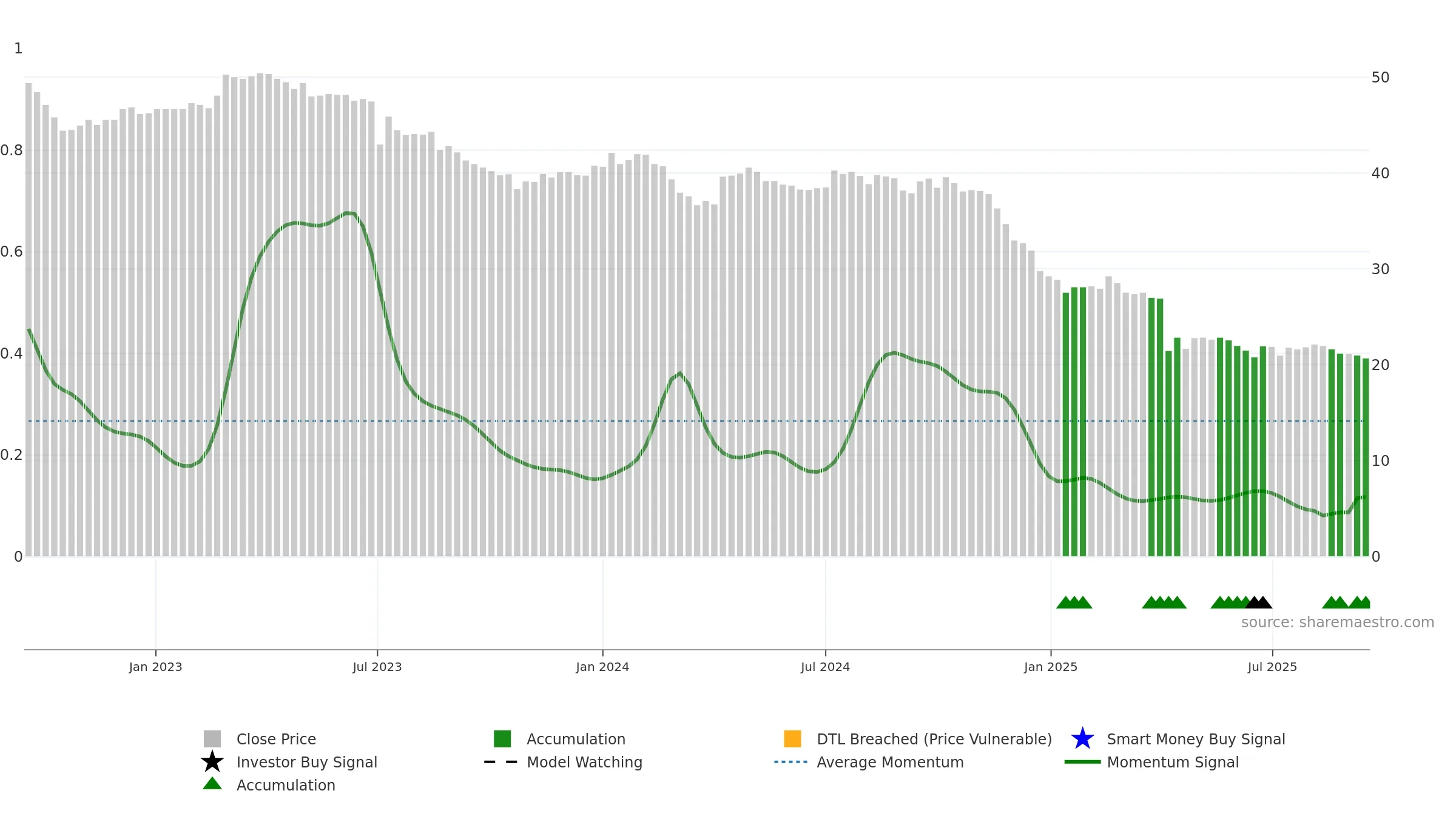The image size is (1456, 819).
Task: Click the green Accumulation triangle legend icon
Action: point(212,783)
